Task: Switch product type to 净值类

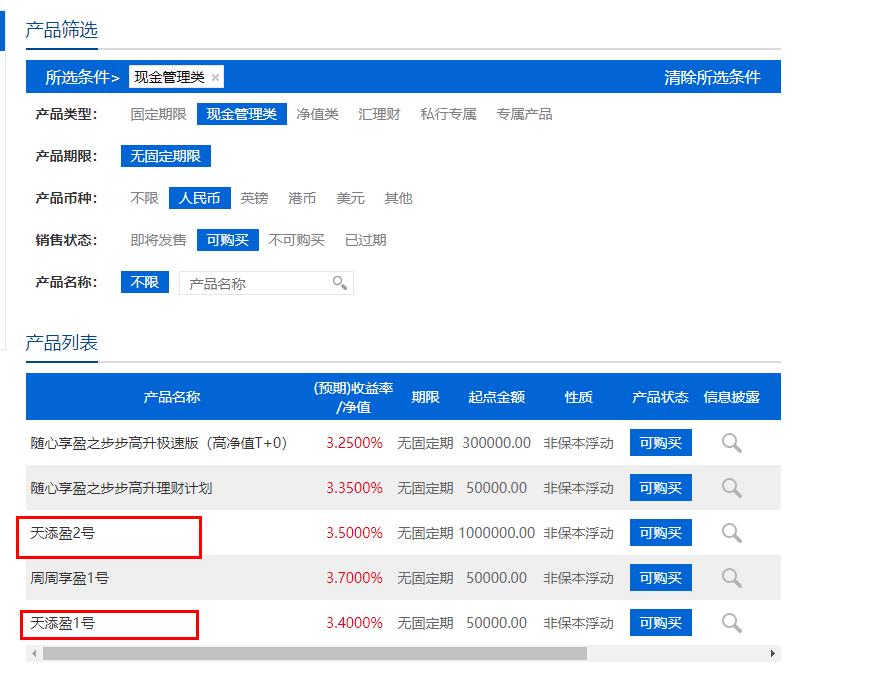Action: click(x=321, y=113)
